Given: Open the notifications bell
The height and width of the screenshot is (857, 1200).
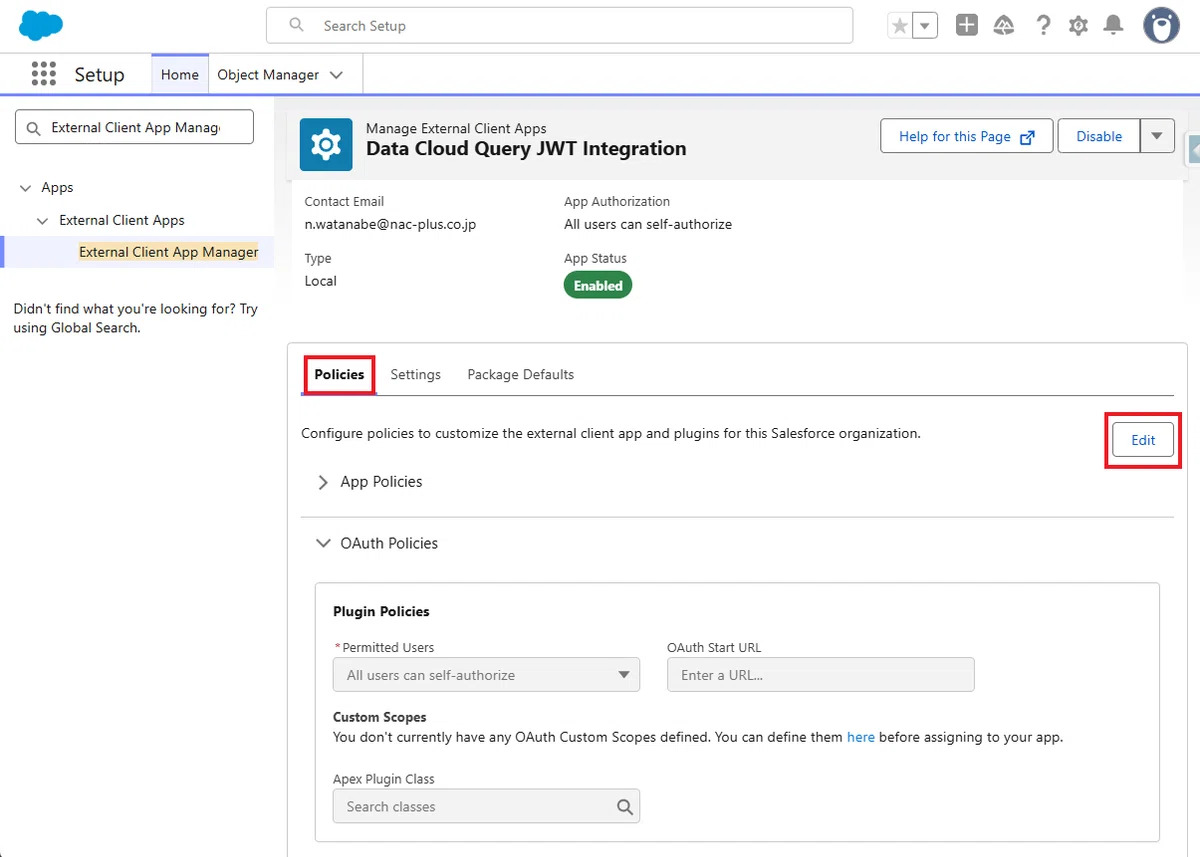Looking at the screenshot, I should [x=1113, y=26].
